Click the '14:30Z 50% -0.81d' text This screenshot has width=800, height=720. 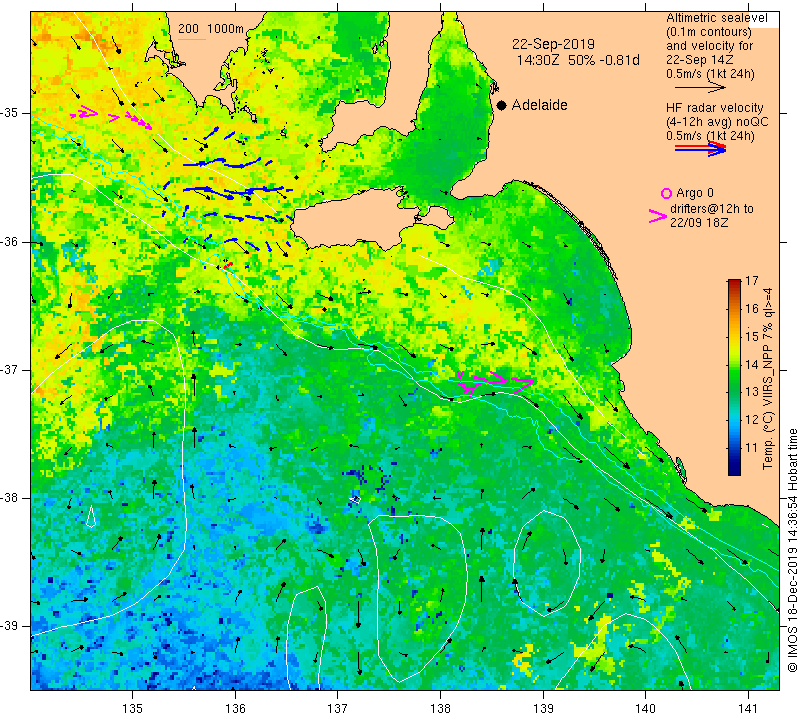(x=578, y=60)
